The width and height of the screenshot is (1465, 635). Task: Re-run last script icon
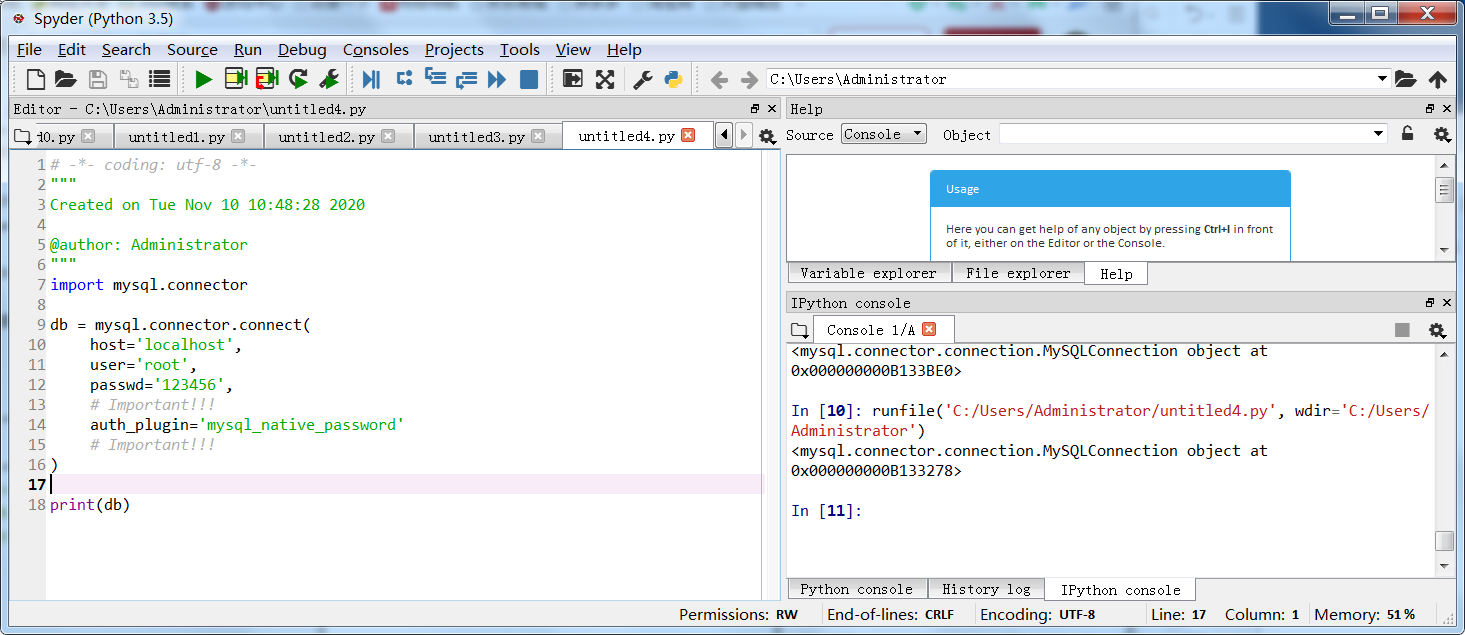(x=298, y=79)
